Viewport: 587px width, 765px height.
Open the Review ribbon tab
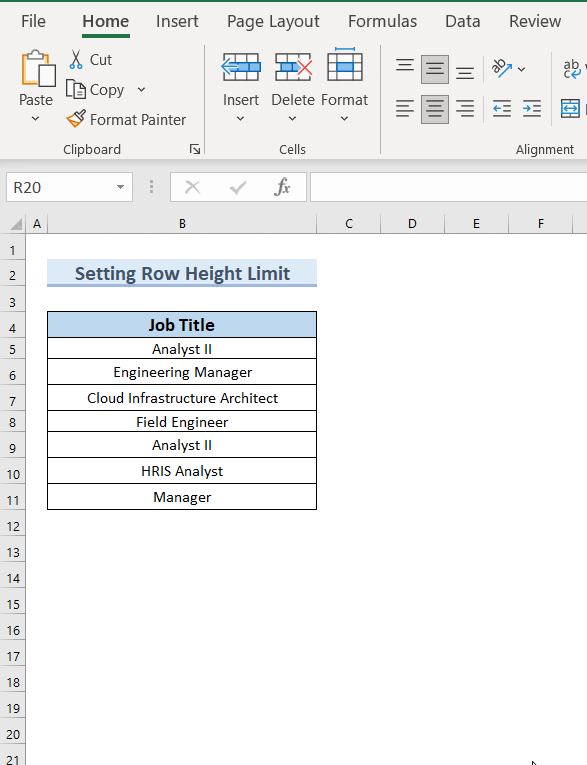pyautogui.click(x=535, y=21)
